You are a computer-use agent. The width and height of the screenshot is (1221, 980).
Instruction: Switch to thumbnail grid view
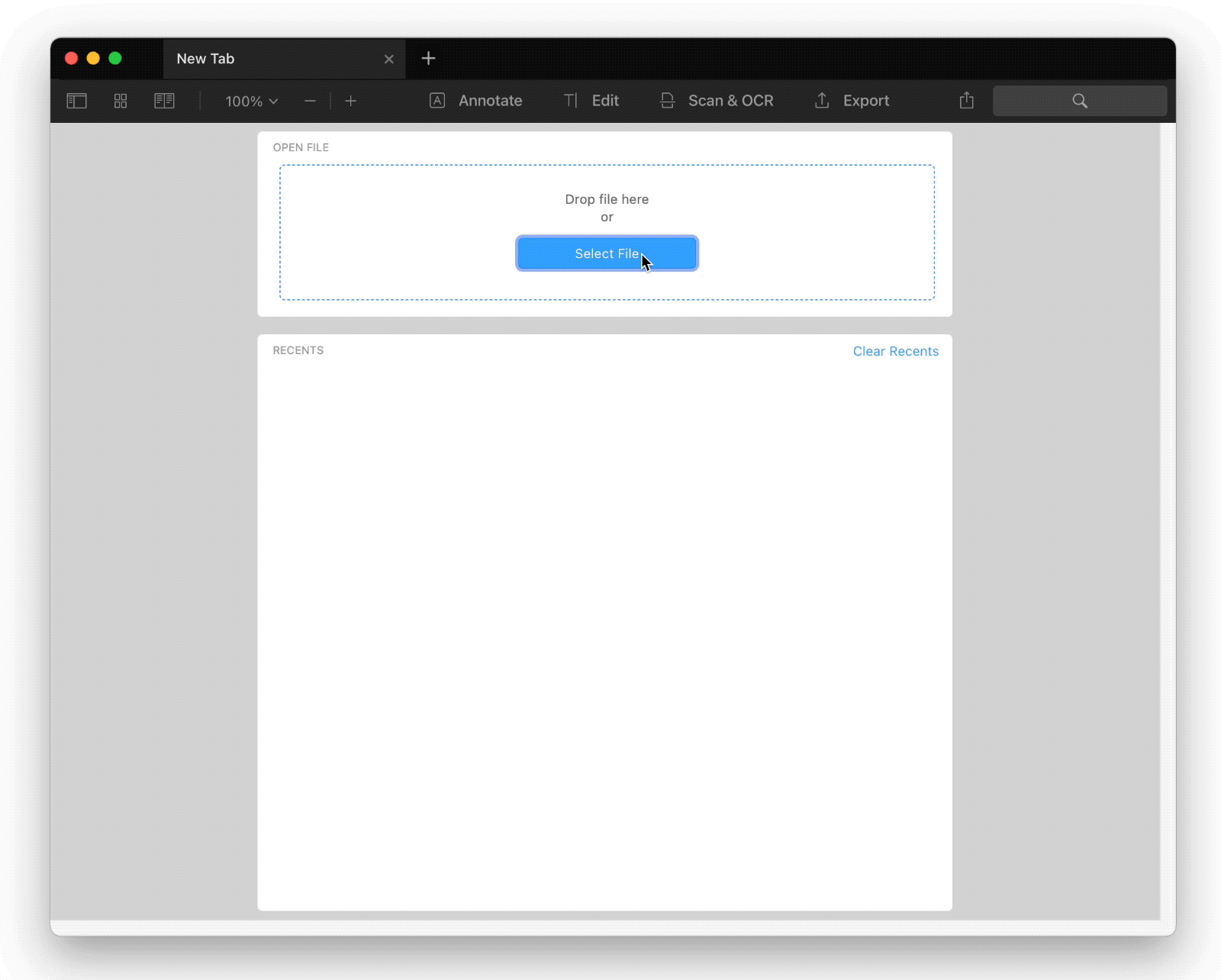(x=121, y=101)
